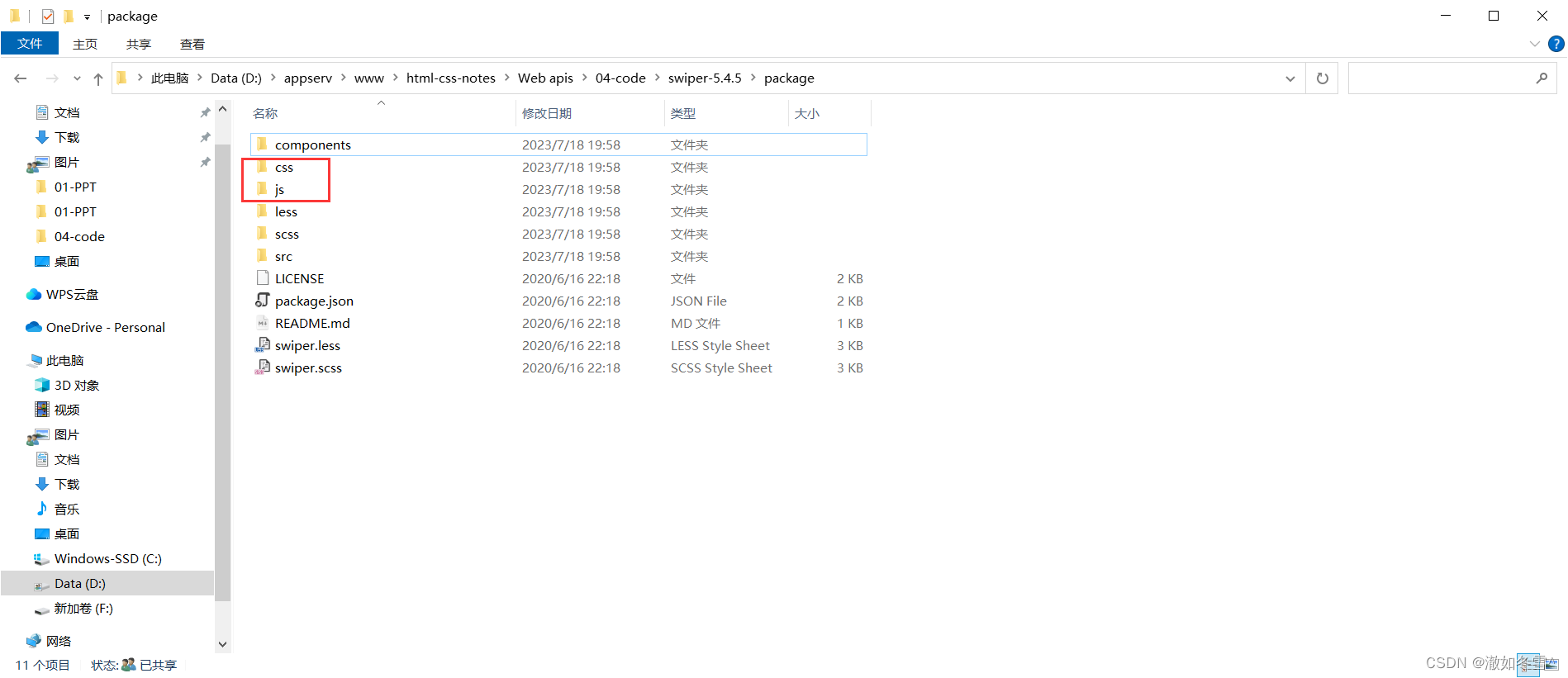Select the LICENSE file icon
The width and height of the screenshot is (1568, 678).
pos(263,278)
